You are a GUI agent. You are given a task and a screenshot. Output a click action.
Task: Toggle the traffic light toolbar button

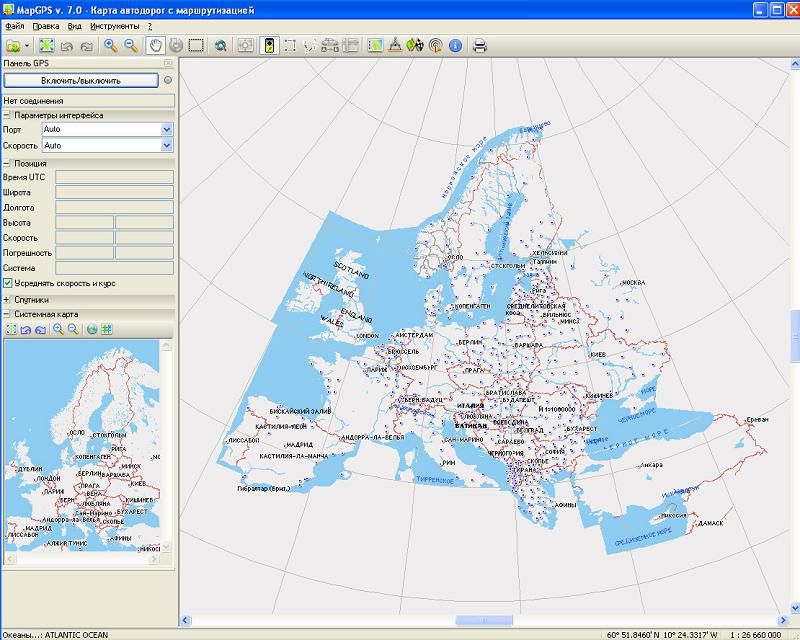tap(268, 45)
